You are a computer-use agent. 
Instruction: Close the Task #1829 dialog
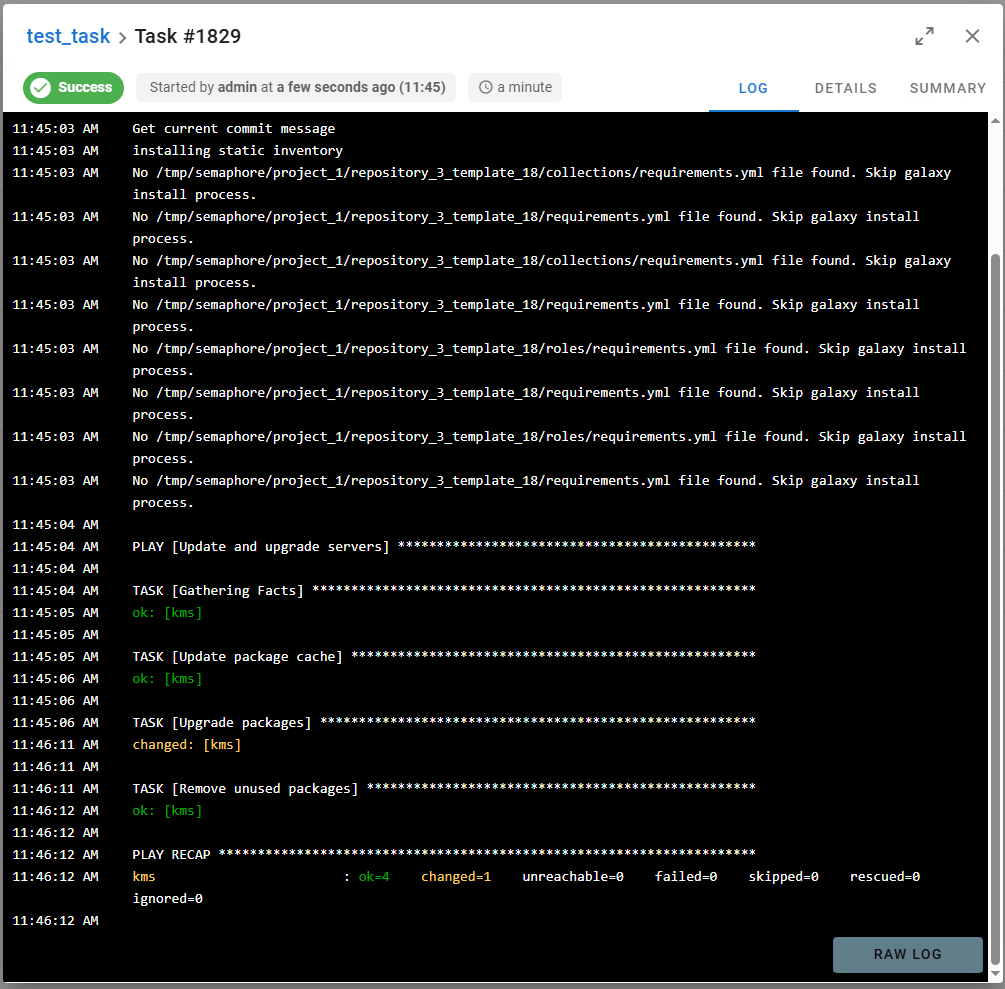tap(972, 37)
